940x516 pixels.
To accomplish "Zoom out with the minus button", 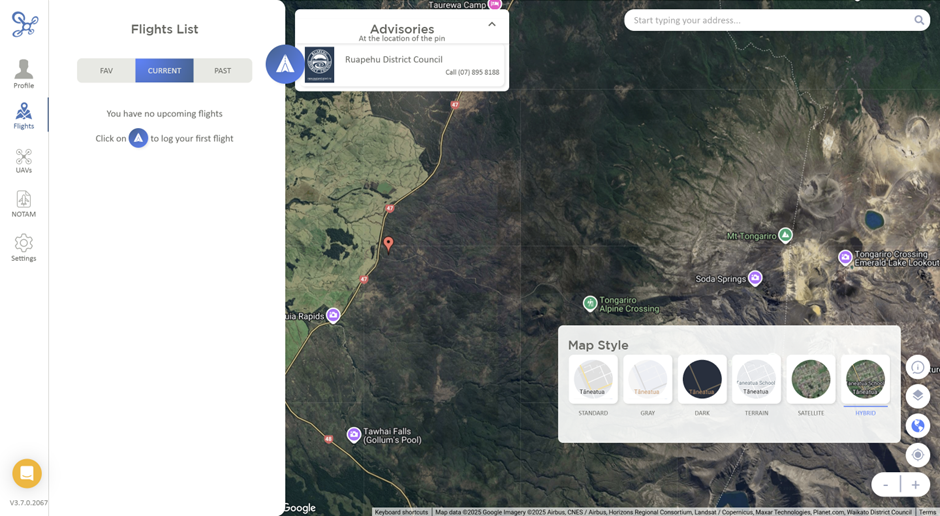I will [x=886, y=485].
